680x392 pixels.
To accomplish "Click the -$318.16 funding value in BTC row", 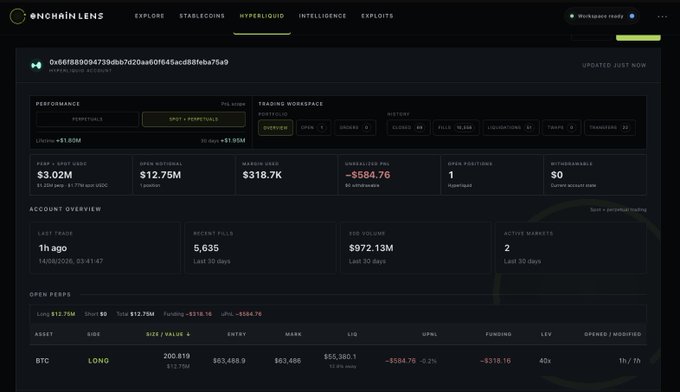I will (495, 361).
